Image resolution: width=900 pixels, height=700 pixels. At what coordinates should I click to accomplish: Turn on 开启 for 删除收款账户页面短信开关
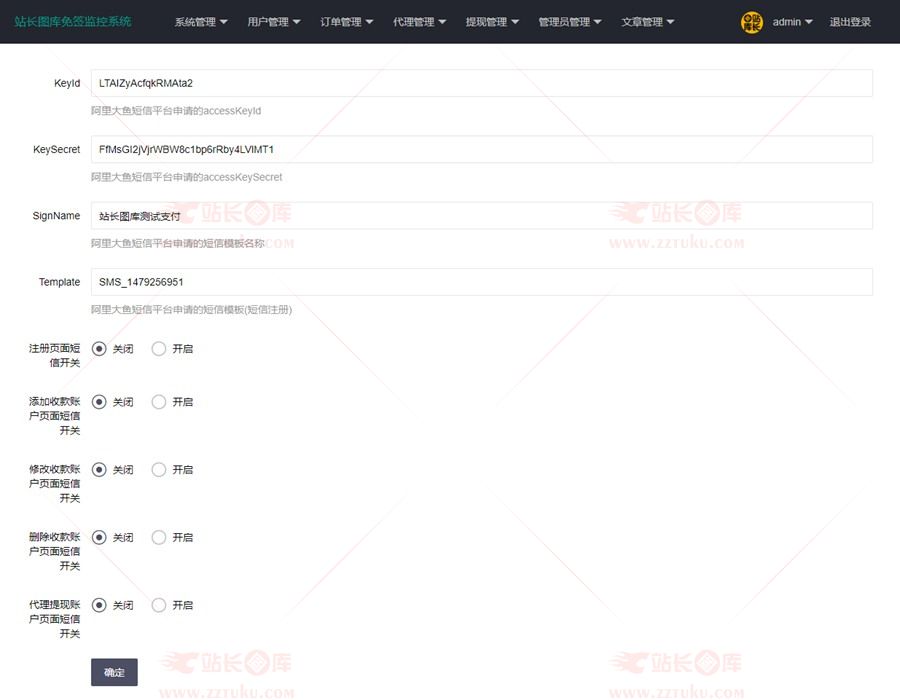coord(159,537)
